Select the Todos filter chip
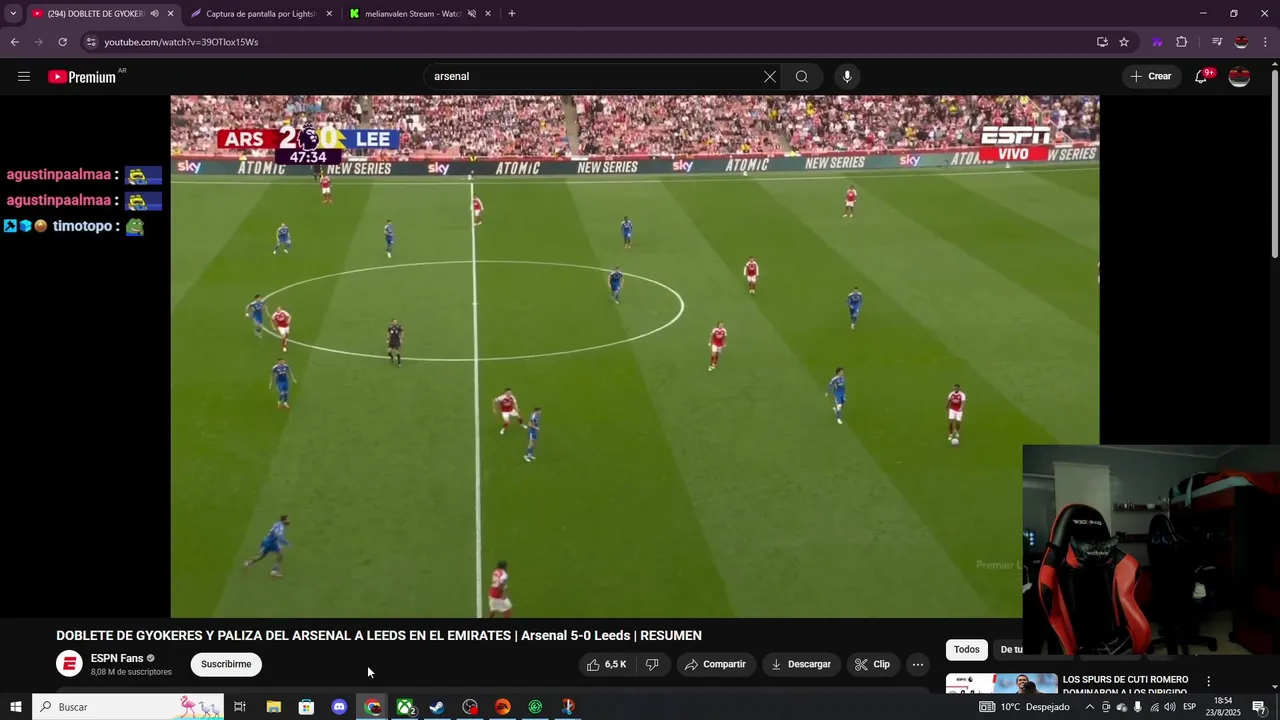Image resolution: width=1280 pixels, height=720 pixels. click(x=967, y=650)
